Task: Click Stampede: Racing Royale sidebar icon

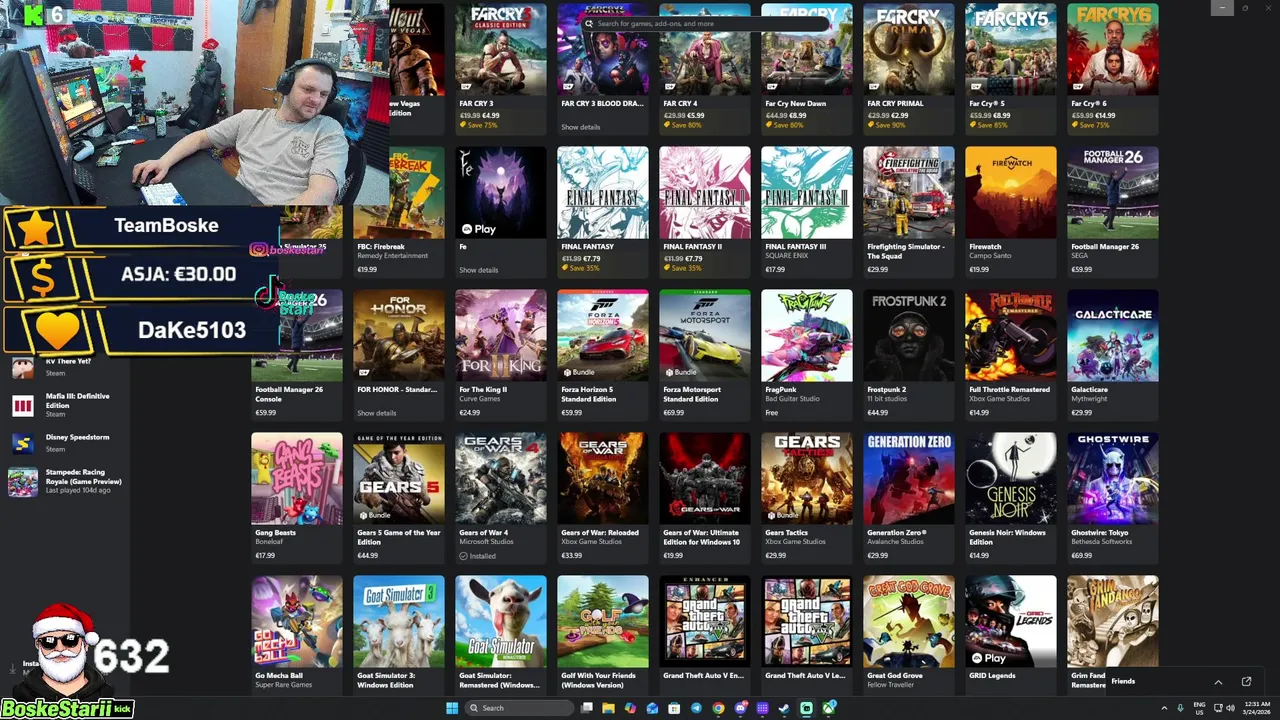Action: point(22,482)
